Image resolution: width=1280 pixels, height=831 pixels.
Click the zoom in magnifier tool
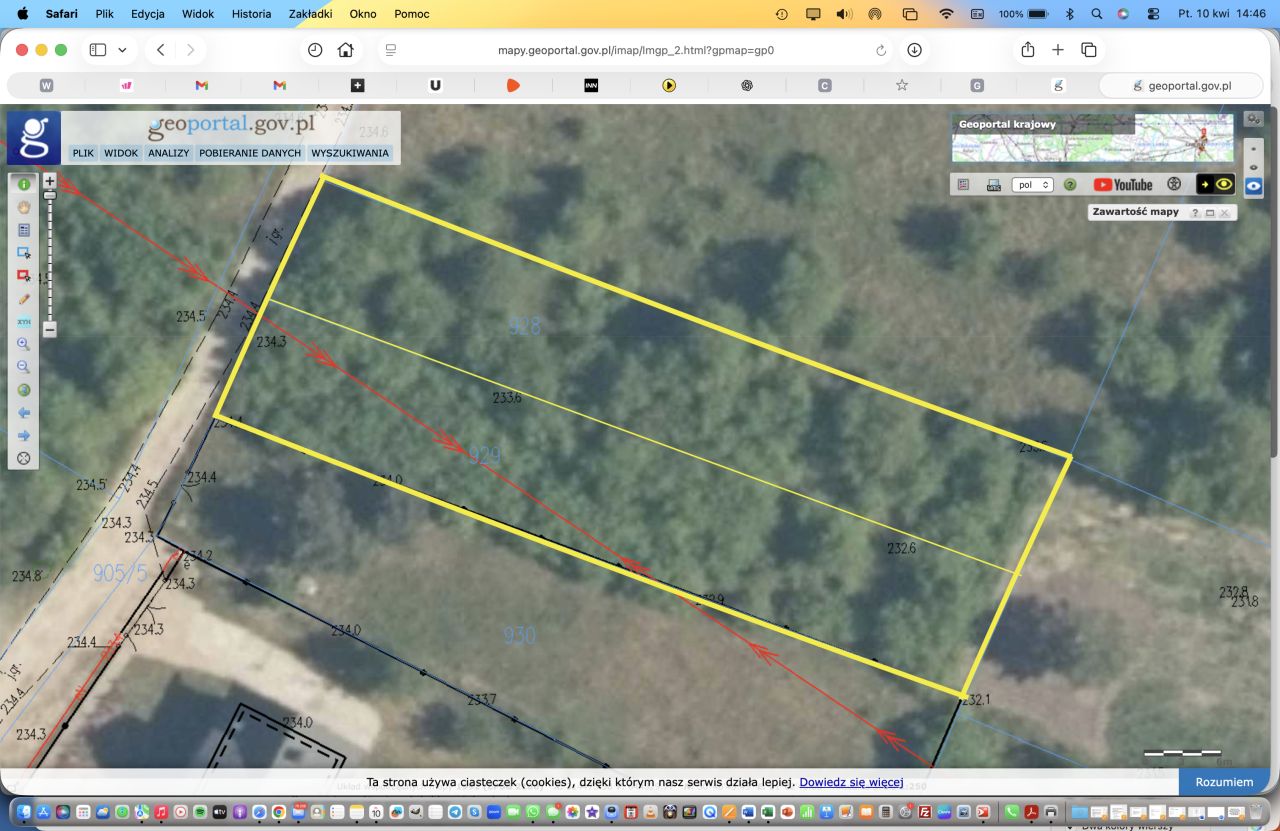24,344
